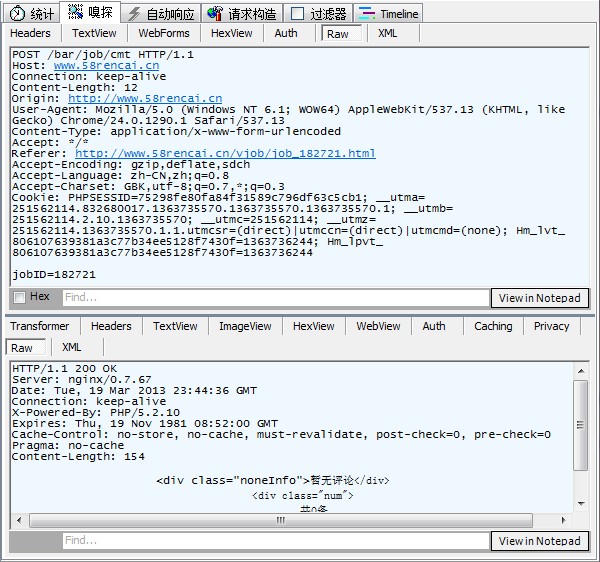Viewport: 600px width, 562px height.
Task: Click the response scroll up arrow
Action: [581, 371]
